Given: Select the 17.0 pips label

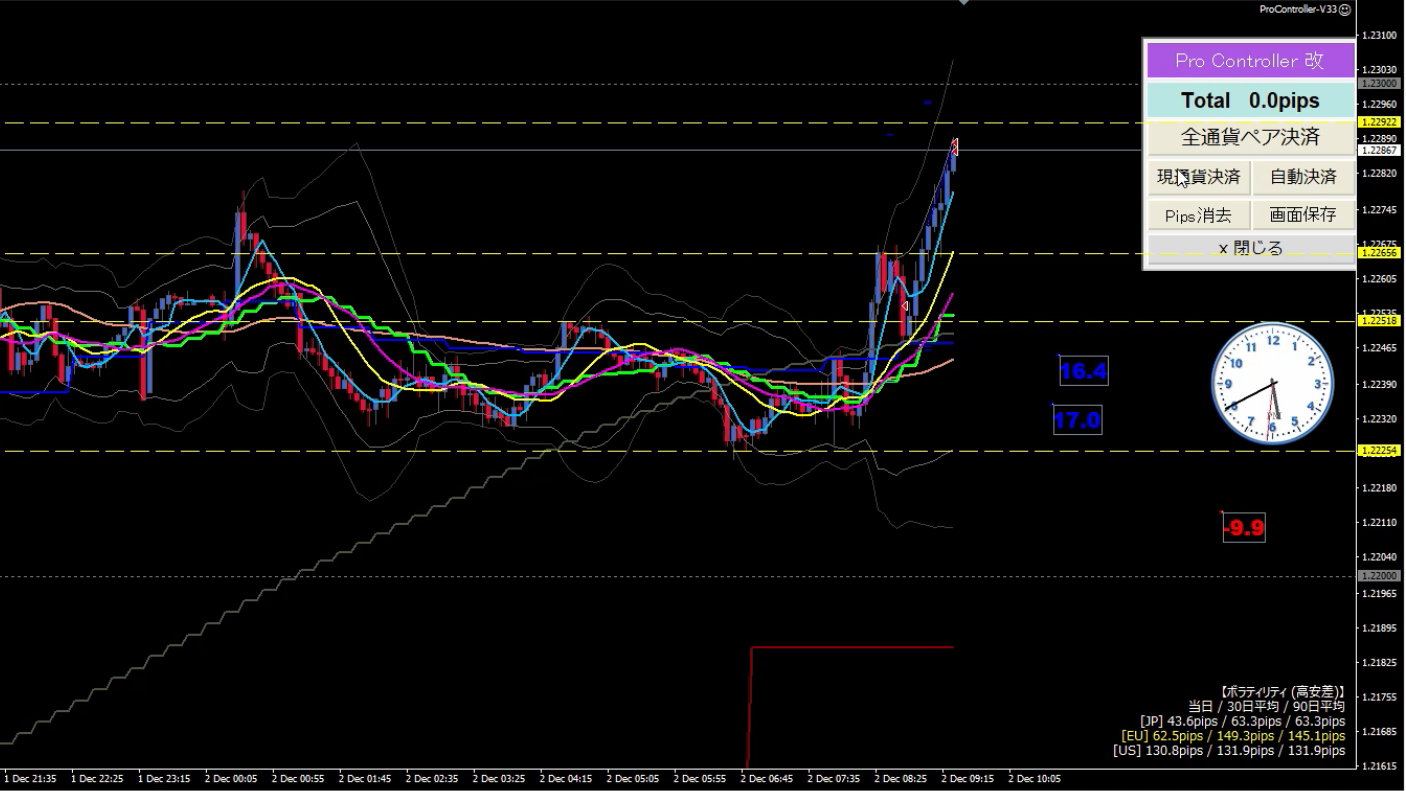Looking at the screenshot, I should point(1077,421).
